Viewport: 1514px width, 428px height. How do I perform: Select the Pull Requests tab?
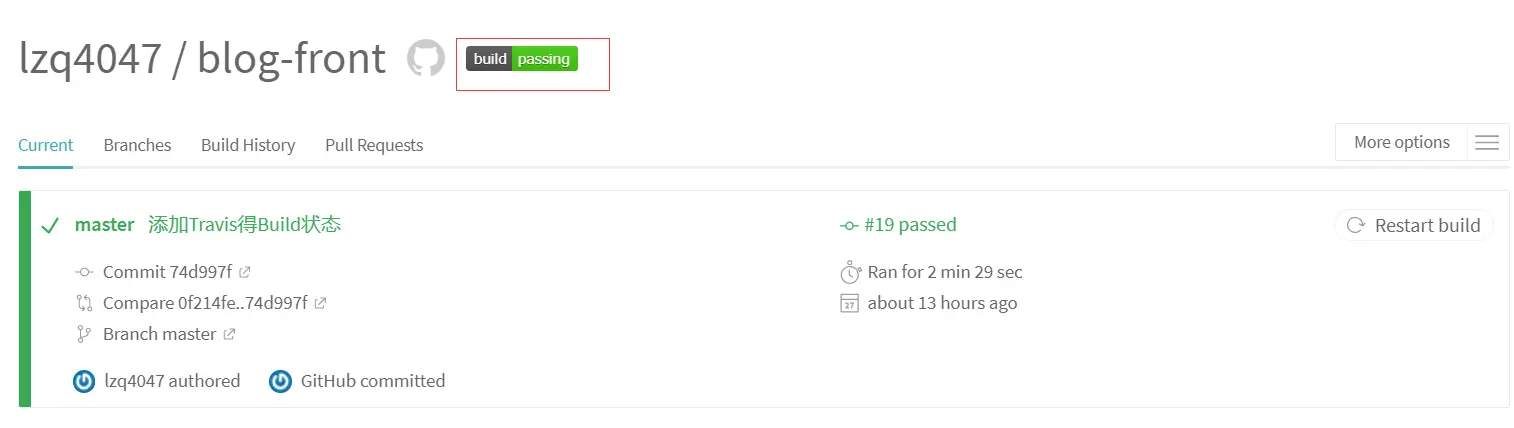point(374,145)
